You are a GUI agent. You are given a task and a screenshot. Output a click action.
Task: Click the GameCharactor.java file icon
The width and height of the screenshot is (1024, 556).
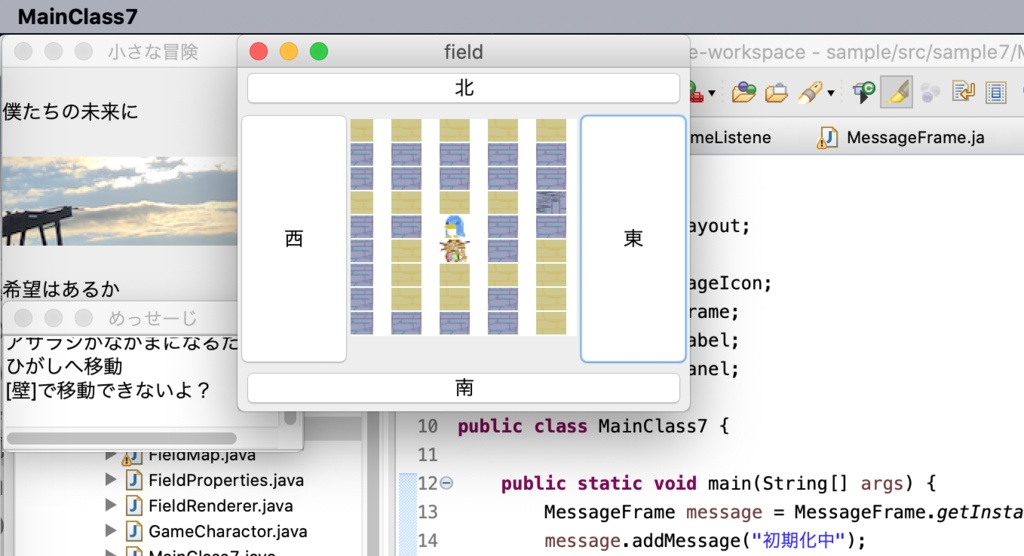point(134,531)
